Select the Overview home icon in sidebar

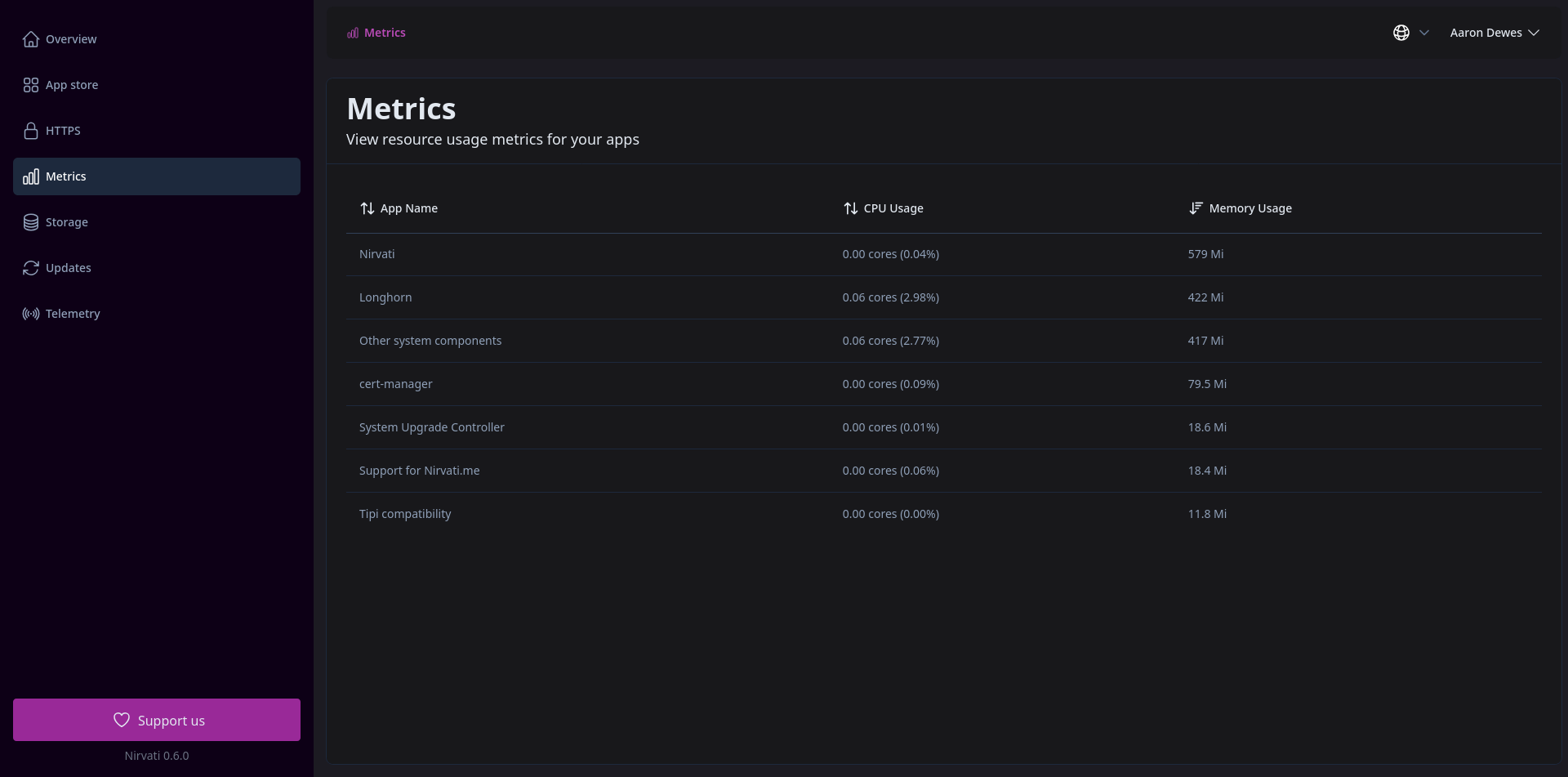[x=31, y=38]
